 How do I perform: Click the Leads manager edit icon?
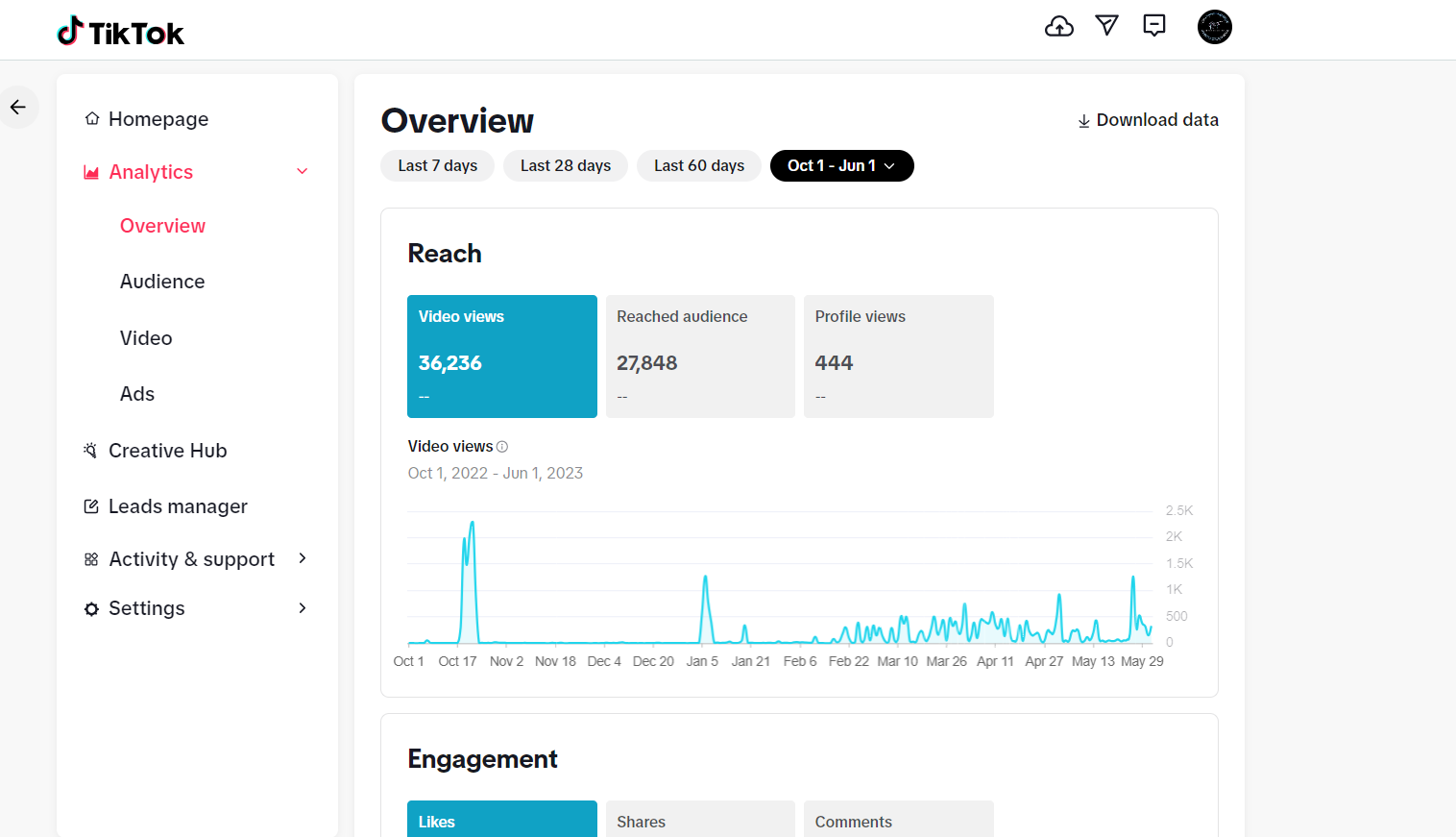coord(91,506)
